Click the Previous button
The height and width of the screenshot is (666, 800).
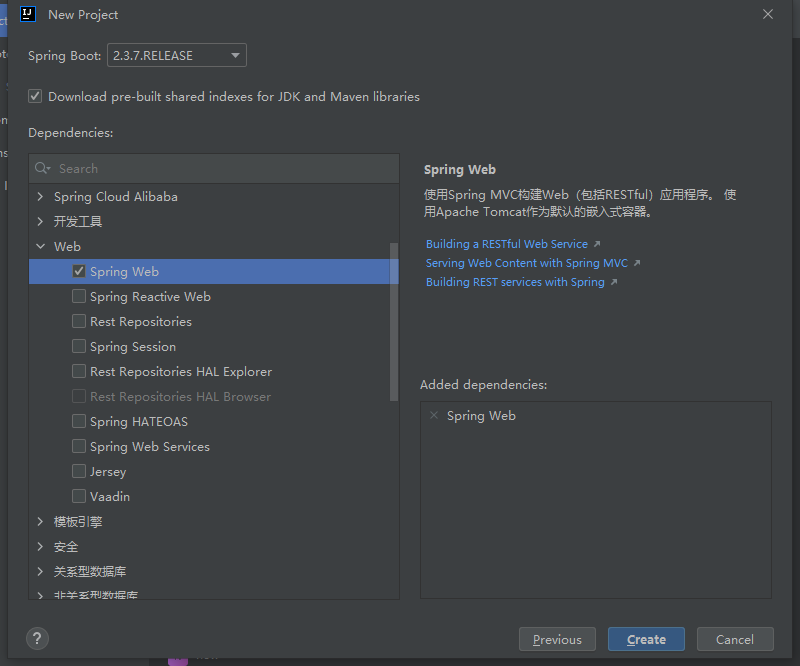(x=557, y=639)
